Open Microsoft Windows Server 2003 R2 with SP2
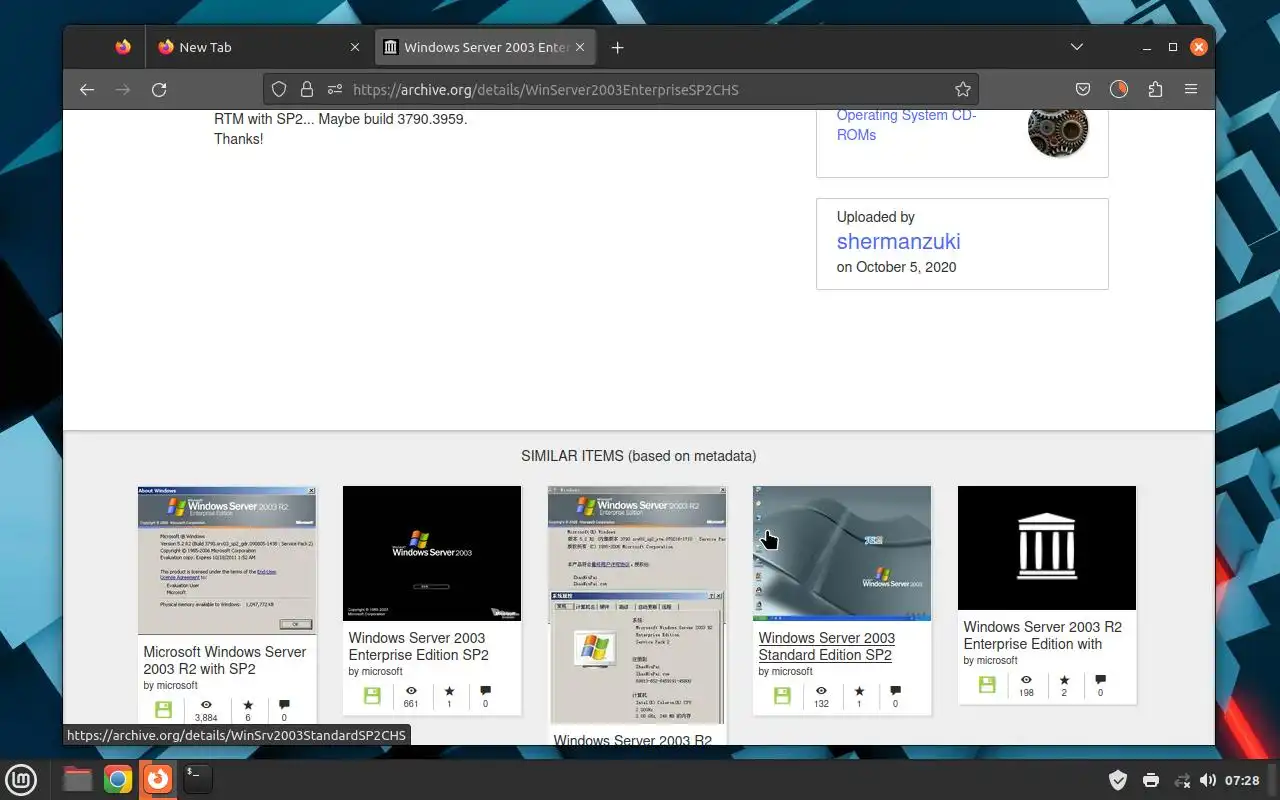The image size is (1280, 800). point(224,660)
